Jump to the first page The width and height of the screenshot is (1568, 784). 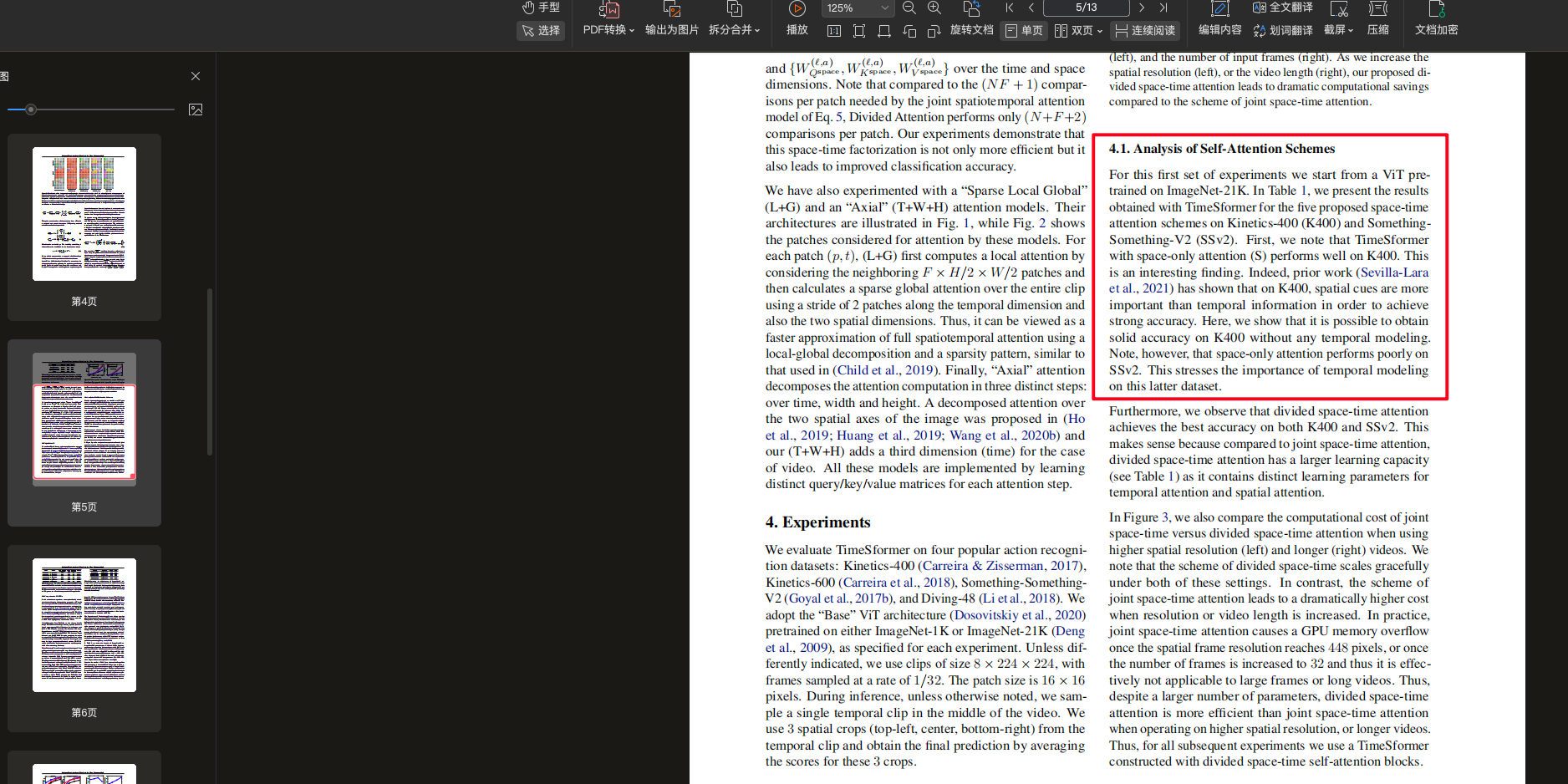[x=1010, y=8]
